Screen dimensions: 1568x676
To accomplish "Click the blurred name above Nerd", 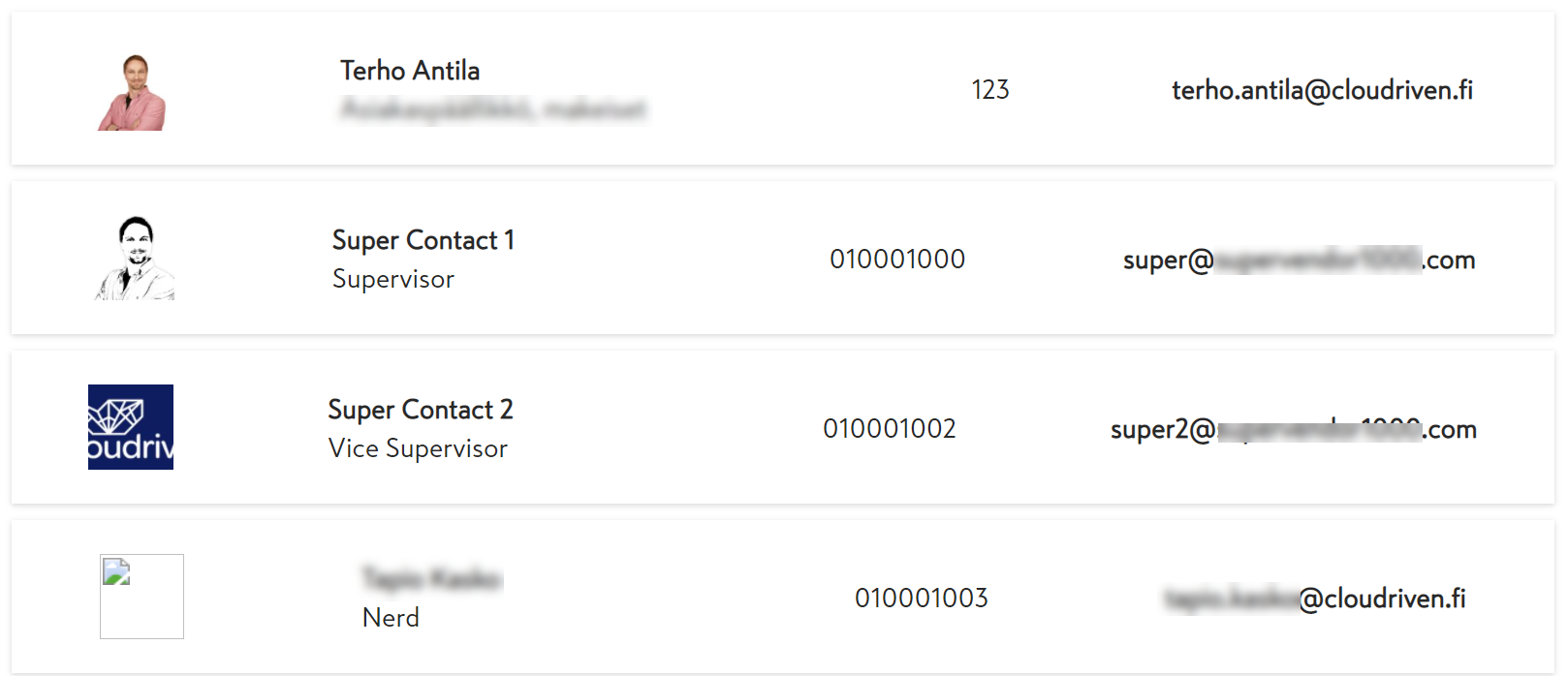I will (432, 579).
